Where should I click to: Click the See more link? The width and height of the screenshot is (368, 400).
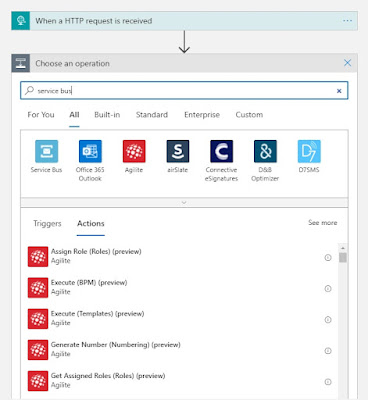pos(322,222)
